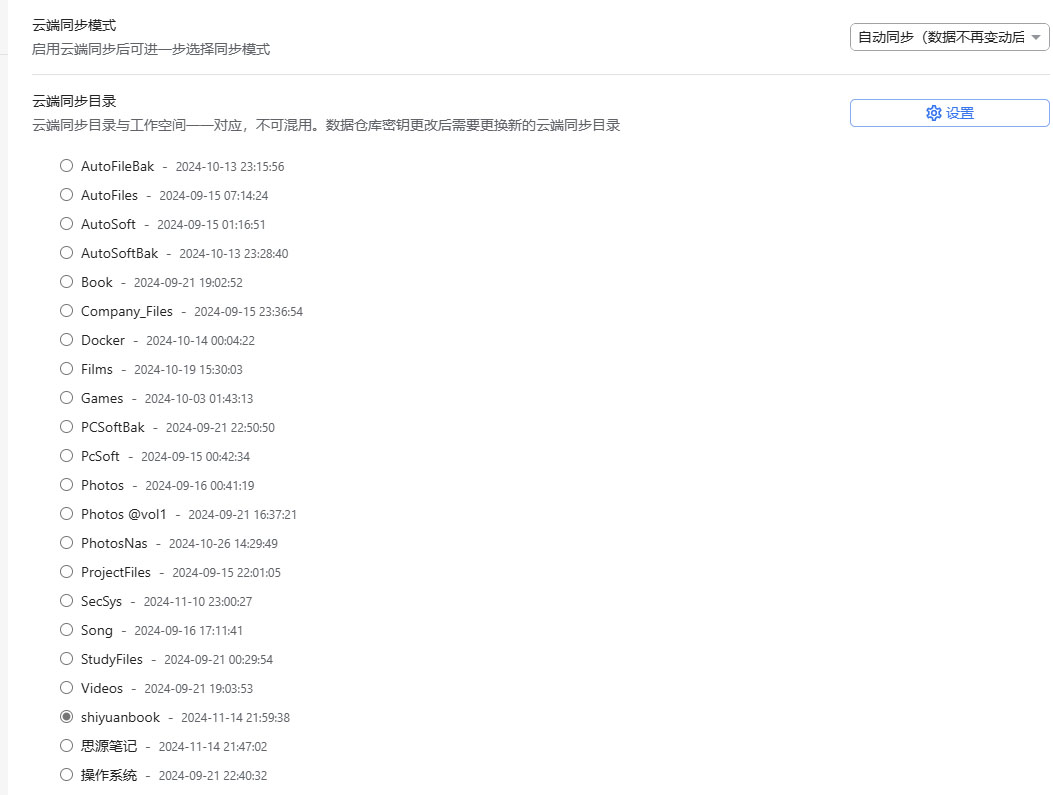The image size is (1053, 795).
Task: Select the AutoFiles sync directory
Action: [x=66, y=194]
